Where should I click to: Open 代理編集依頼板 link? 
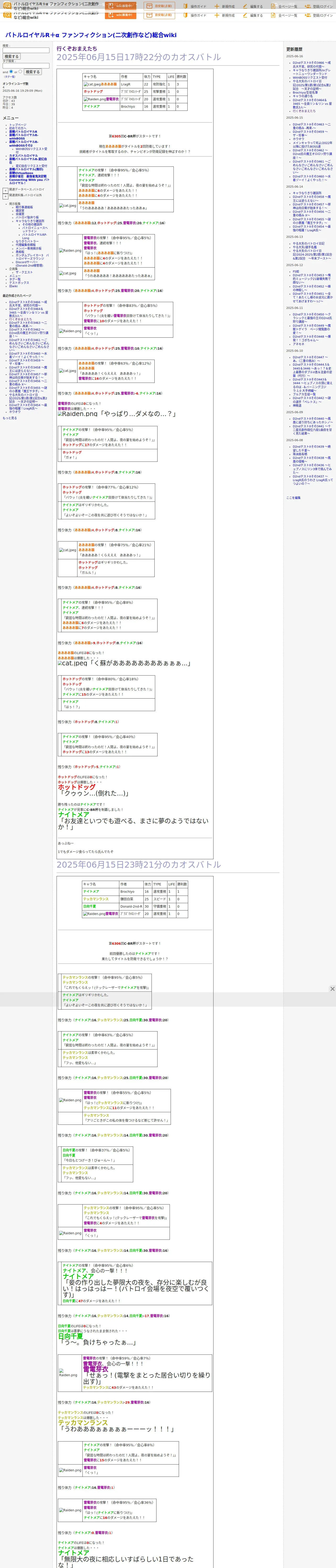pos(26,245)
